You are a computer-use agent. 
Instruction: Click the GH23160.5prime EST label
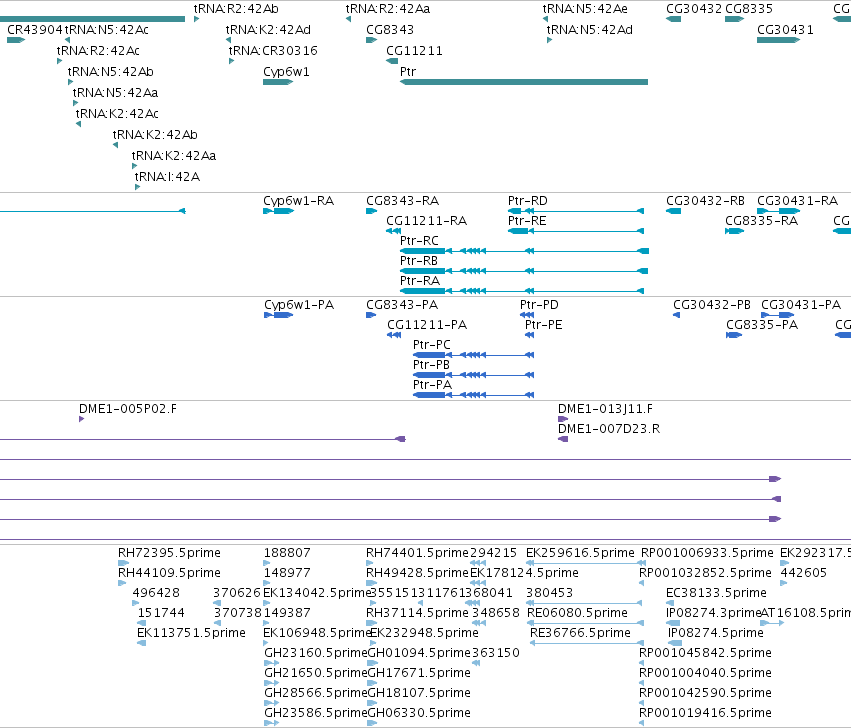316,653
